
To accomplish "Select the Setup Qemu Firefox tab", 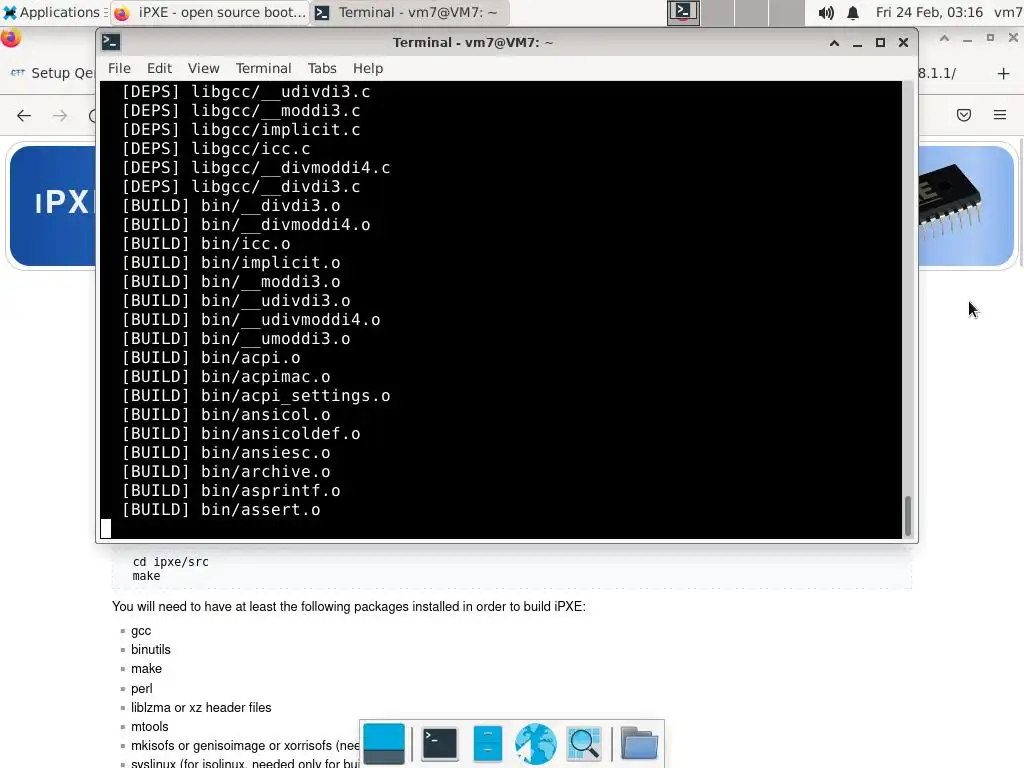I will coord(52,73).
